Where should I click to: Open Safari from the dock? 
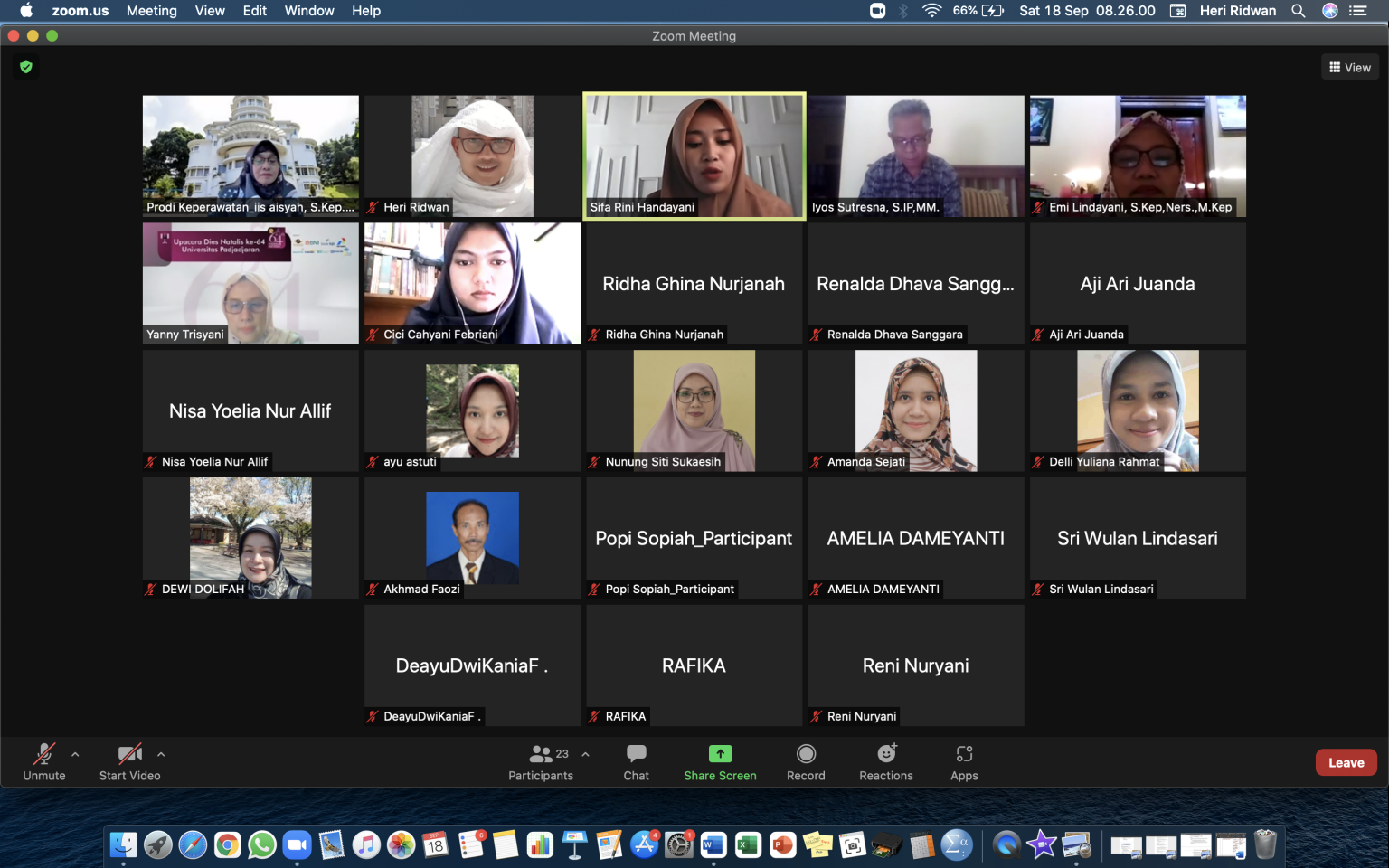tap(193, 845)
